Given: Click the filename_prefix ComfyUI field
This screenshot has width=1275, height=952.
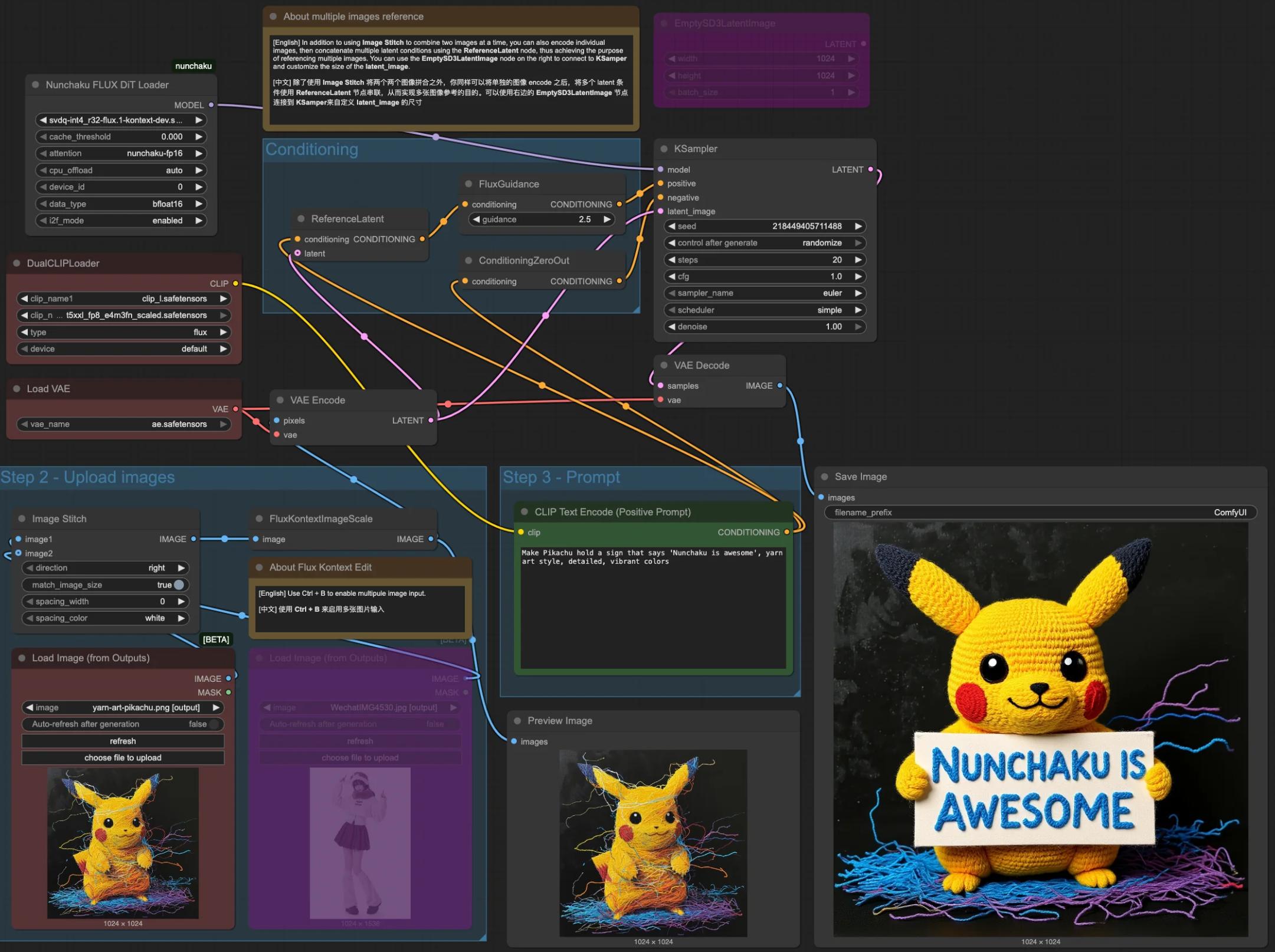Looking at the screenshot, I should 1041,513.
